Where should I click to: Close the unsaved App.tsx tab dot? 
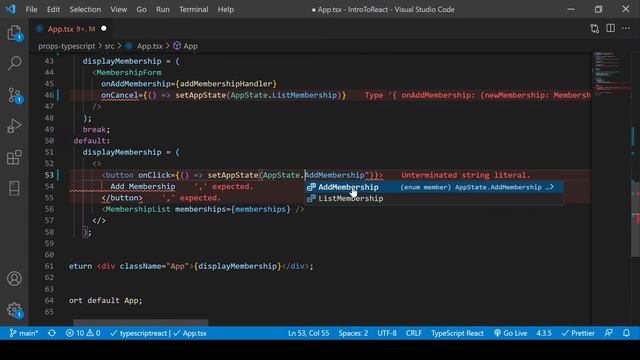[104, 28]
